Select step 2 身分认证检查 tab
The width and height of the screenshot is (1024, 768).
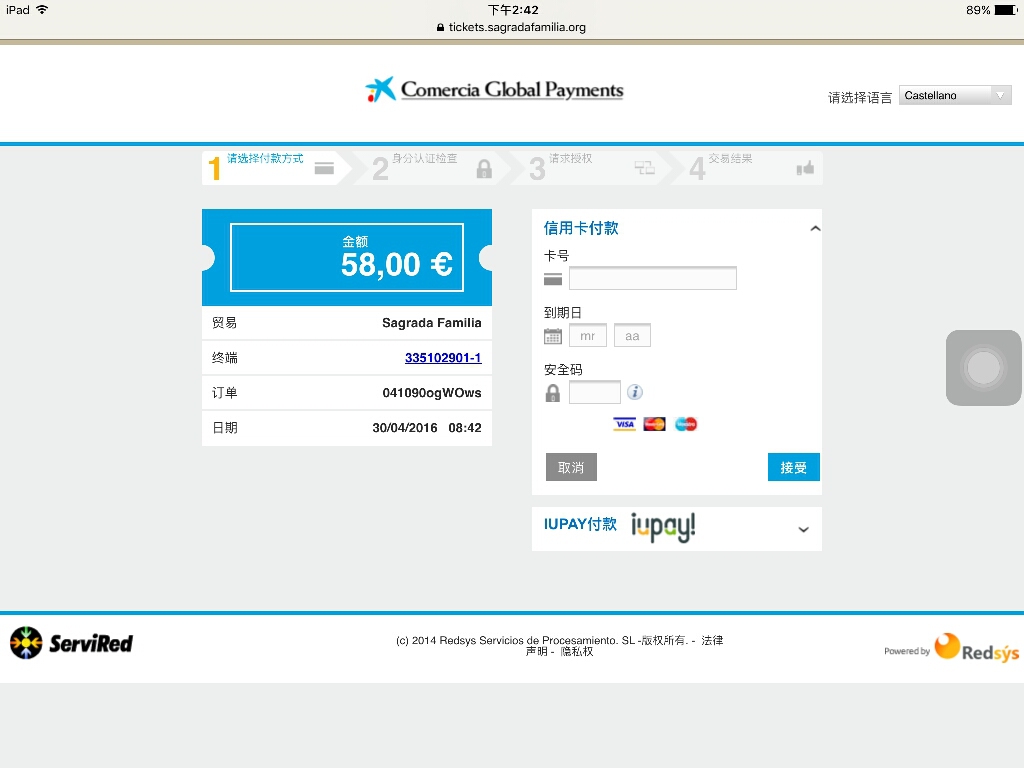click(431, 168)
